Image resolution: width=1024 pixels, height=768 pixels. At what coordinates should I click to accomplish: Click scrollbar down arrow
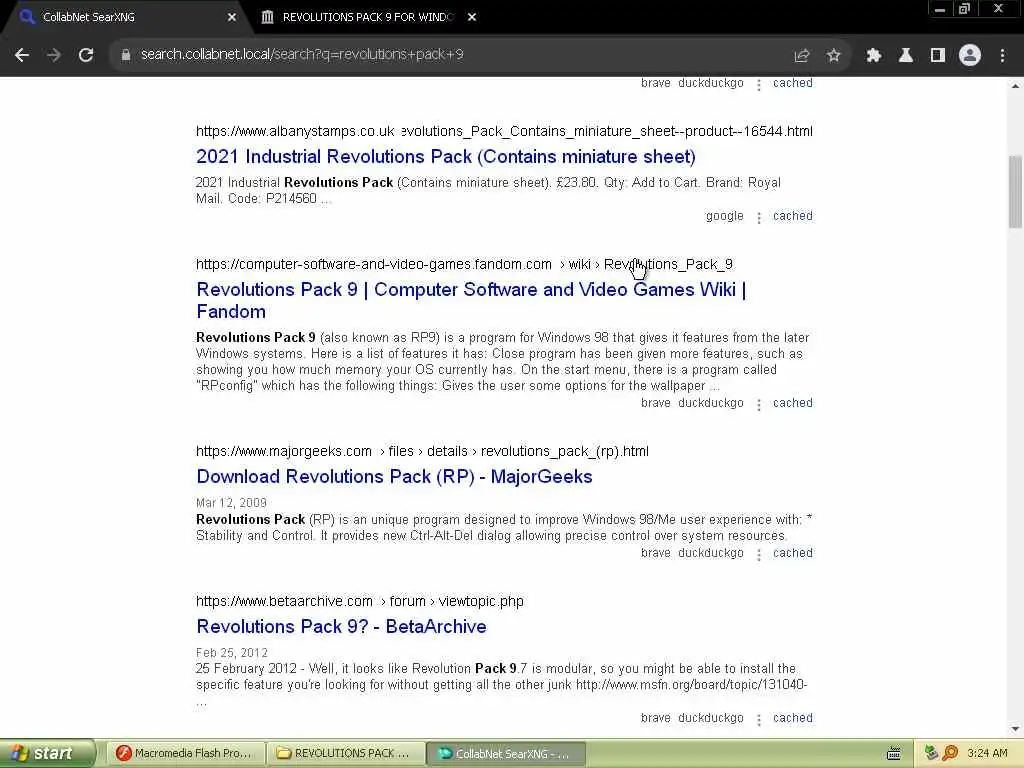coord(1016,729)
